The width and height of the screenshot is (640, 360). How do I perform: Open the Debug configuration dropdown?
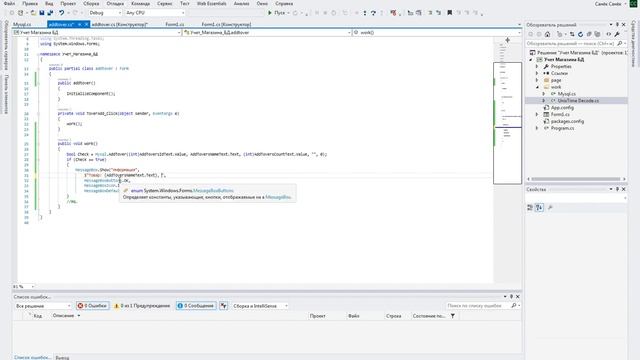click(105, 13)
